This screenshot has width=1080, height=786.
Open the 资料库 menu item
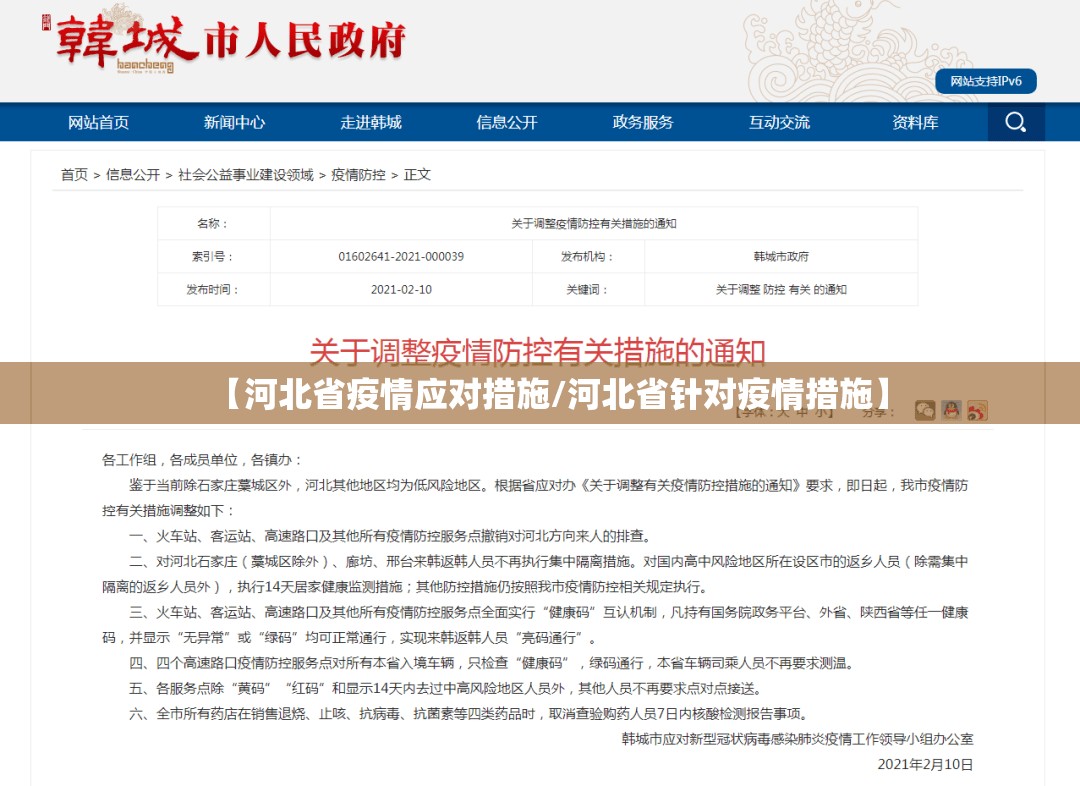915,122
